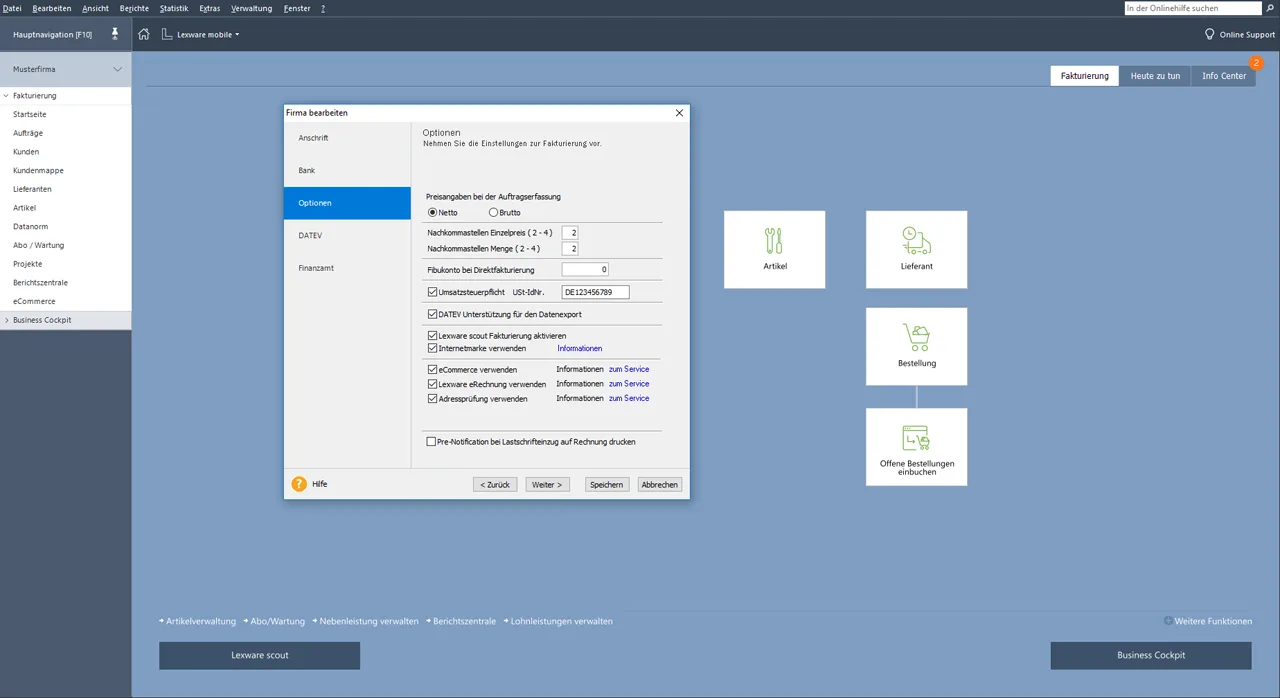Click the orange Hilfe question icon
The height and width of the screenshot is (698, 1280).
[x=299, y=484]
